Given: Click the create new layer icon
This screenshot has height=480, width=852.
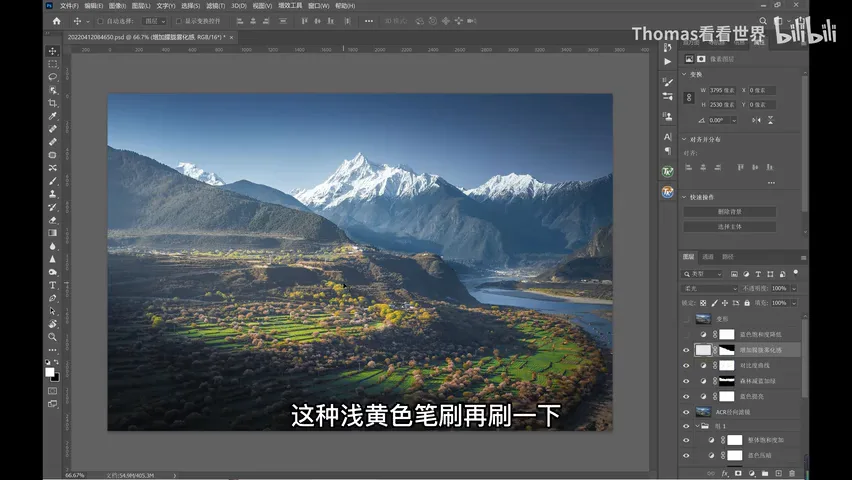Looking at the screenshot, I should point(778,473).
